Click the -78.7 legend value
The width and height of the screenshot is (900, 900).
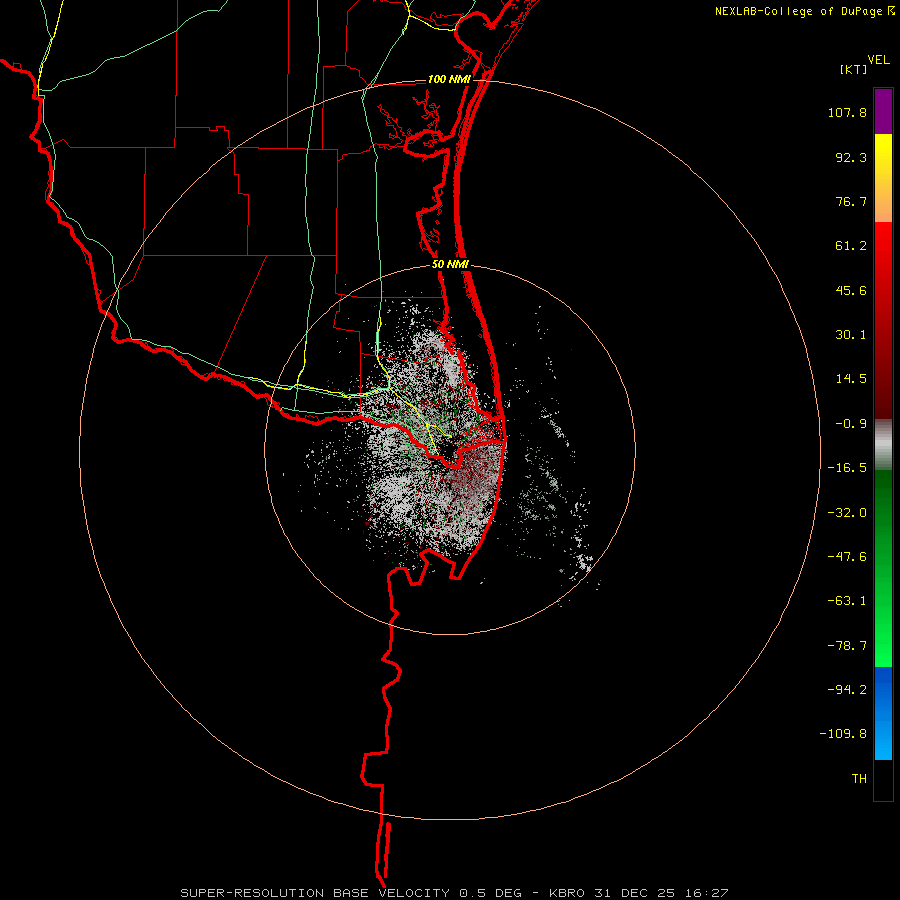tap(847, 646)
